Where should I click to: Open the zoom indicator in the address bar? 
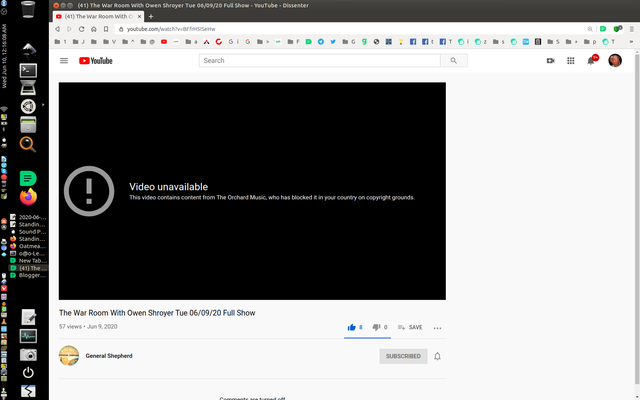tap(590, 29)
